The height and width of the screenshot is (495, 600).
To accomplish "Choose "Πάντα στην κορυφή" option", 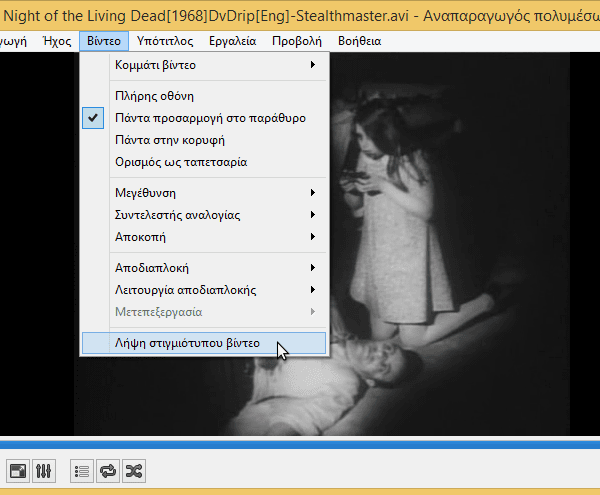I will [x=204, y=140].
